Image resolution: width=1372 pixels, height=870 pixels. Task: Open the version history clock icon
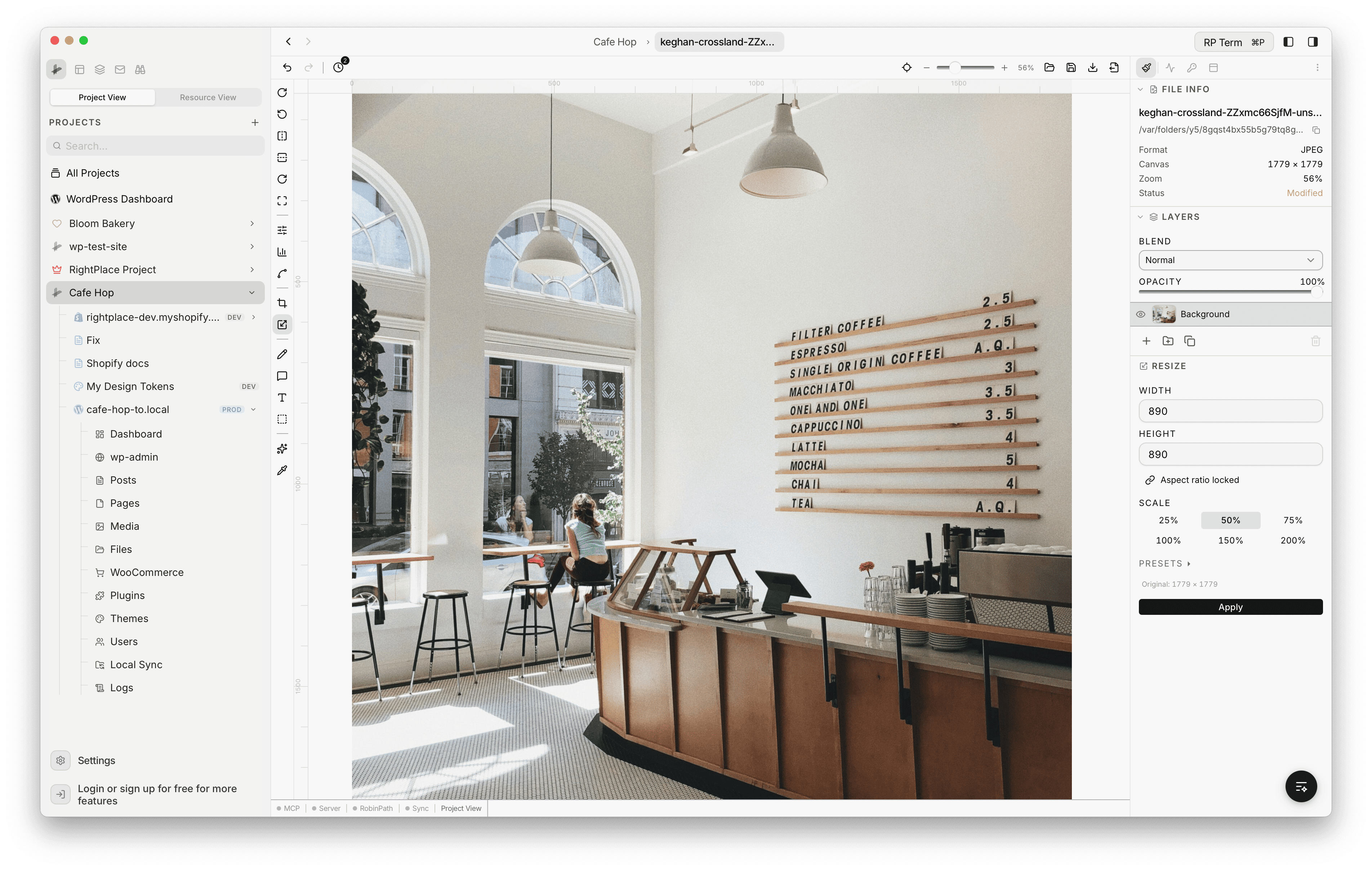[x=338, y=67]
